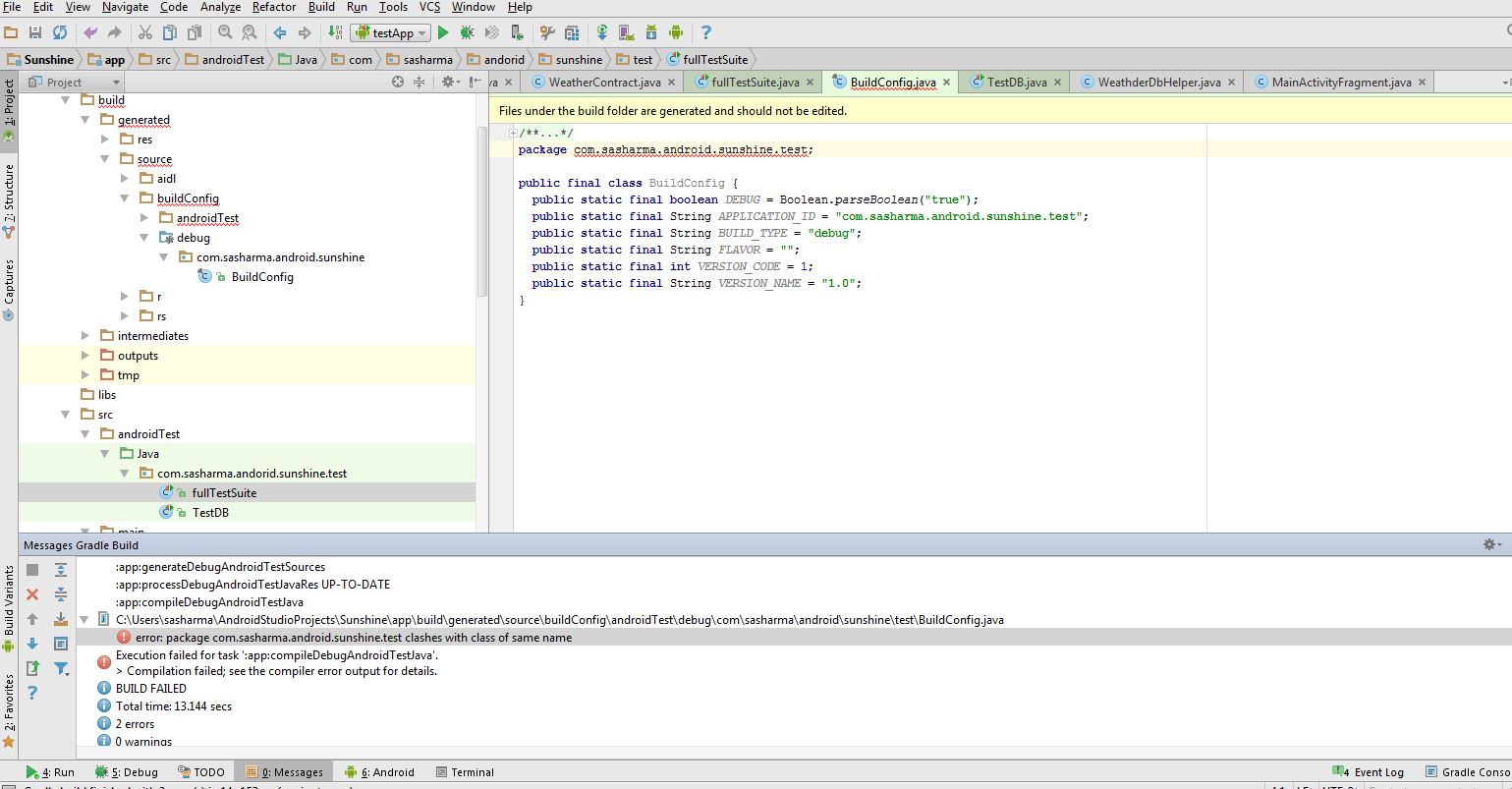Switch to the TestDB.java editor tab
This screenshot has height=789, width=1512.
pos(1016,83)
